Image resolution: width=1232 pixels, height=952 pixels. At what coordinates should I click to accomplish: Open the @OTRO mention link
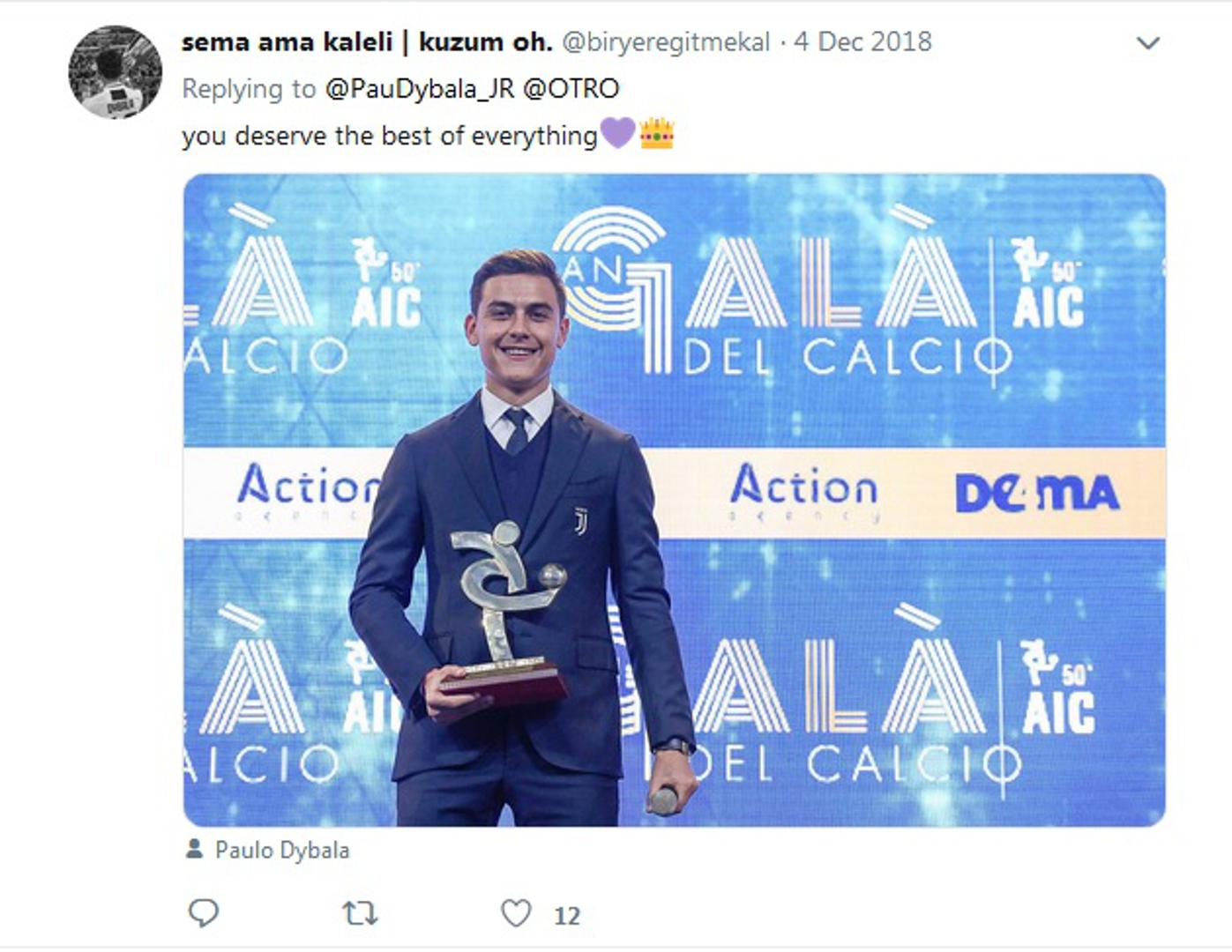(x=571, y=88)
